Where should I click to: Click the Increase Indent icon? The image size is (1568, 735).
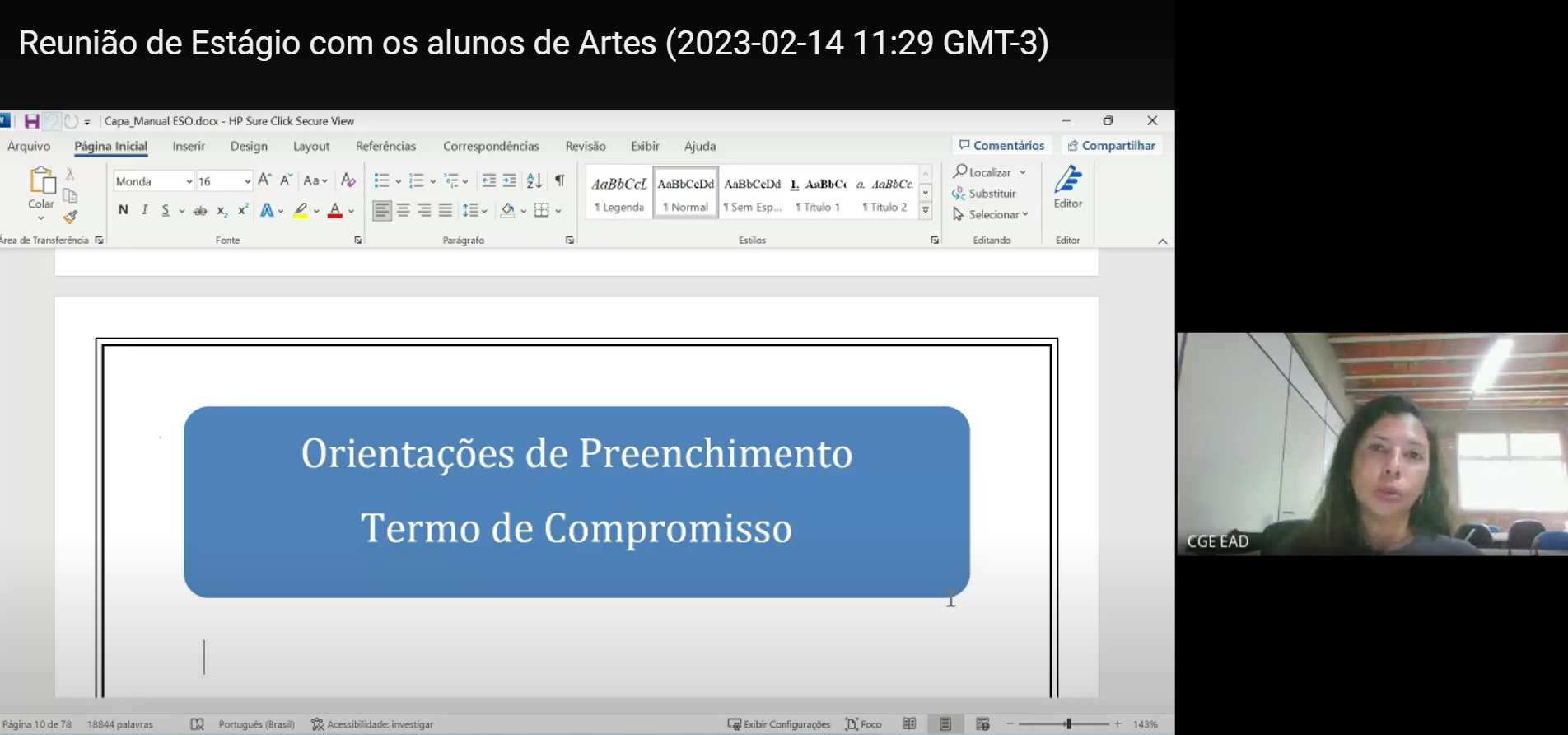[x=510, y=180]
